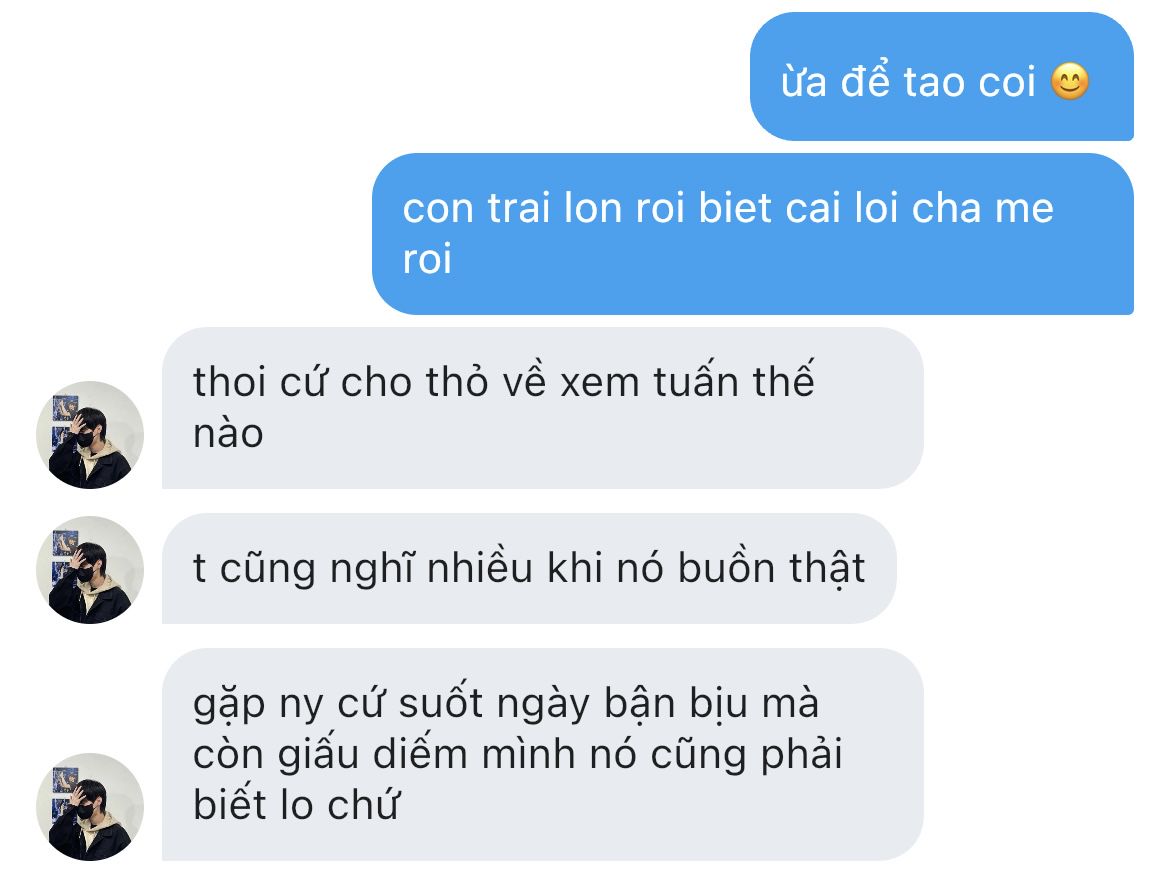The width and height of the screenshot is (1170, 883).
Task: Open avatar beside "gặp ny cứ suốt" message
Action: point(90,807)
